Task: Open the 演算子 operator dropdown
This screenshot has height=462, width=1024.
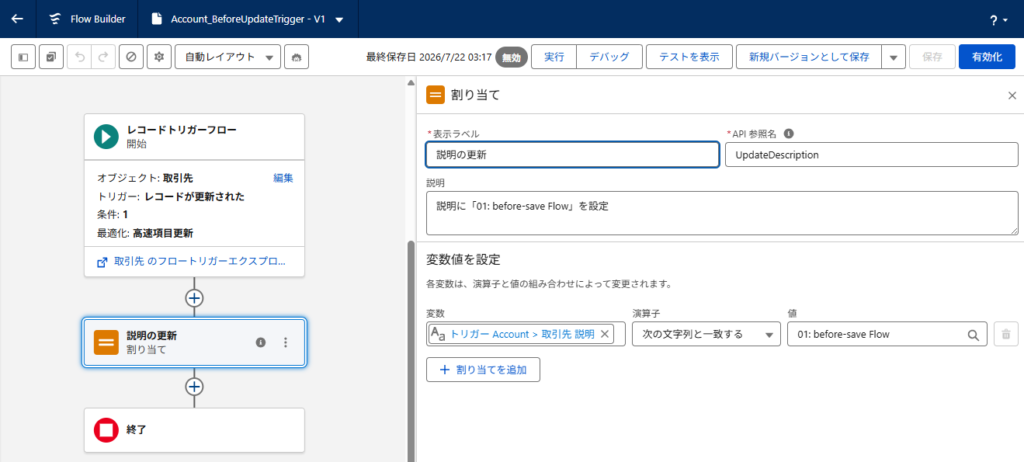Action: tap(707, 334)
